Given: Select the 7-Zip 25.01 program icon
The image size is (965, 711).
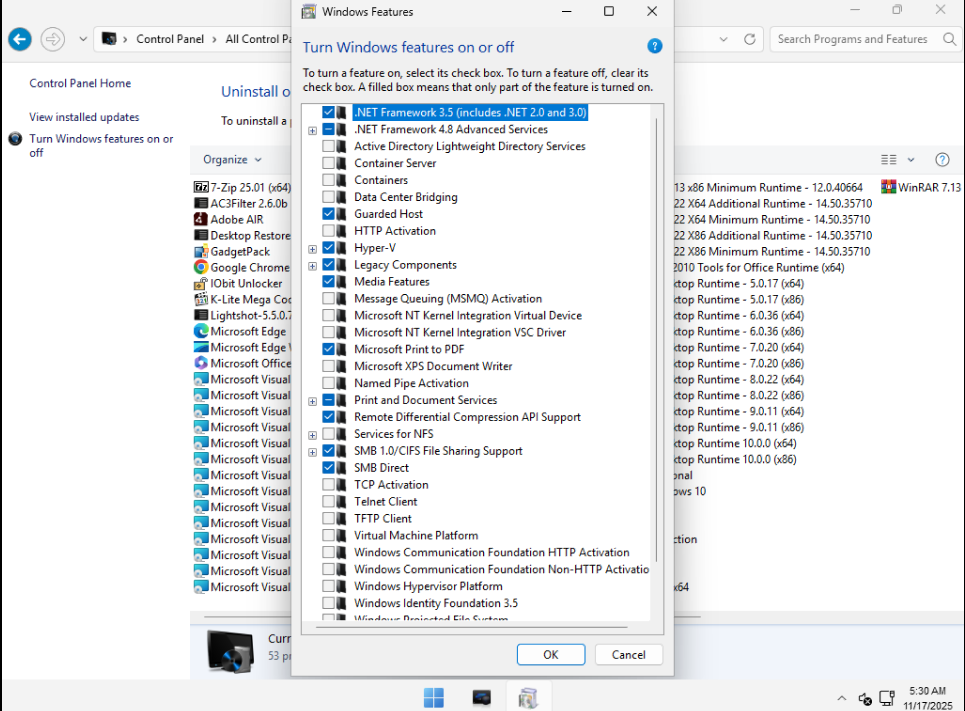Looking at the screenshot, I should coord(201,187).
